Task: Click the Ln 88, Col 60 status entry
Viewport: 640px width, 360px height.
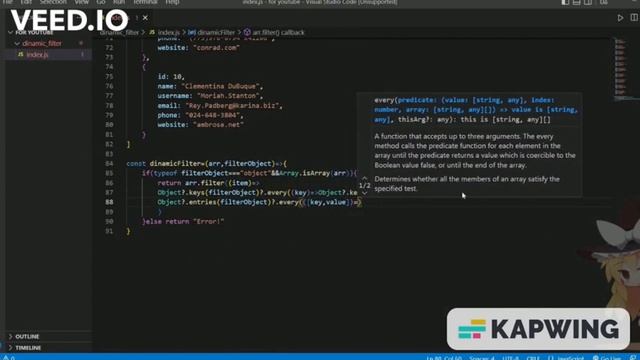Action: pyautogui.click(x=444, y=358)
